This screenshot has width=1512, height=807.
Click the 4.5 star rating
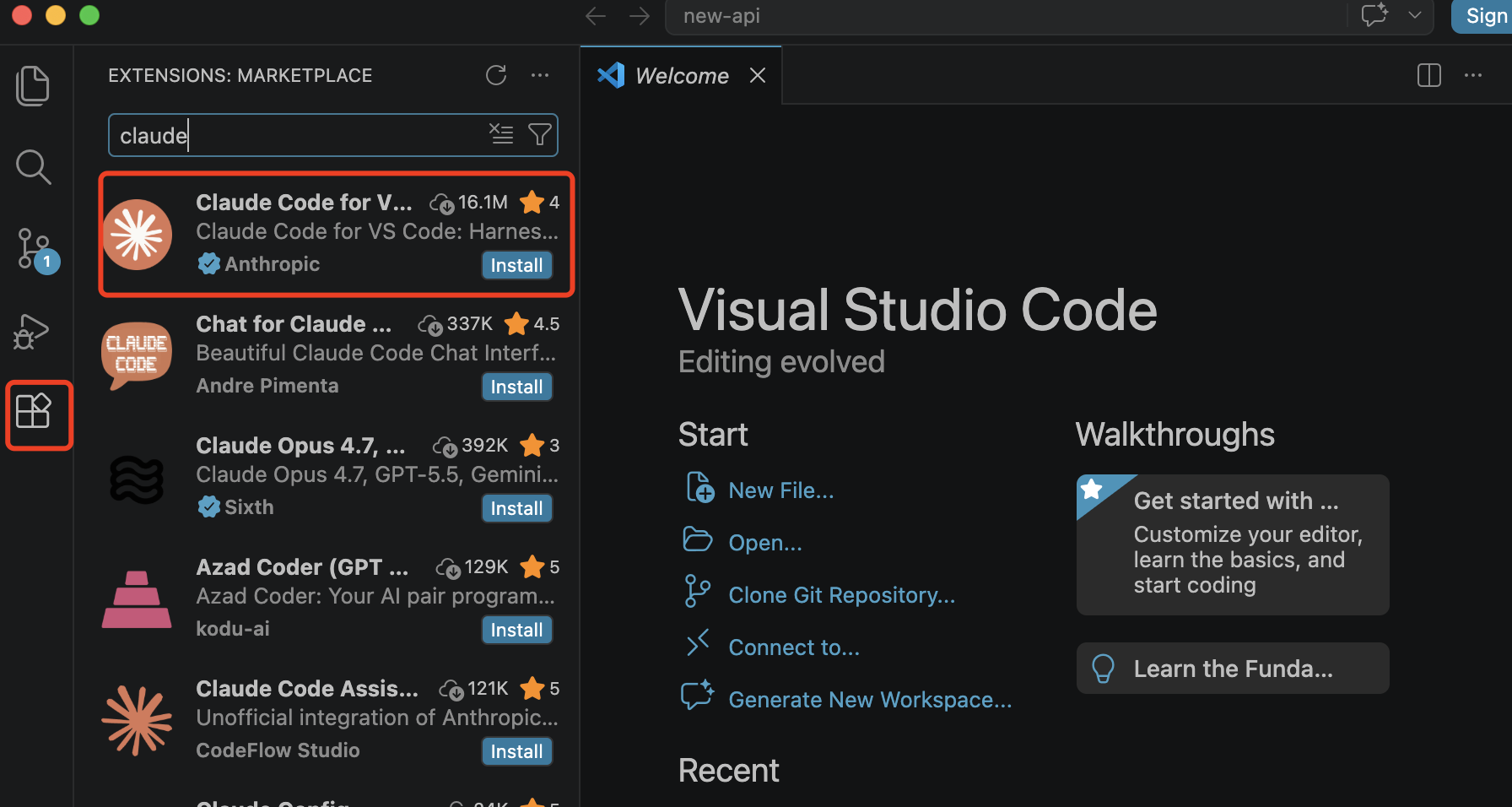(x=532, y=324)
